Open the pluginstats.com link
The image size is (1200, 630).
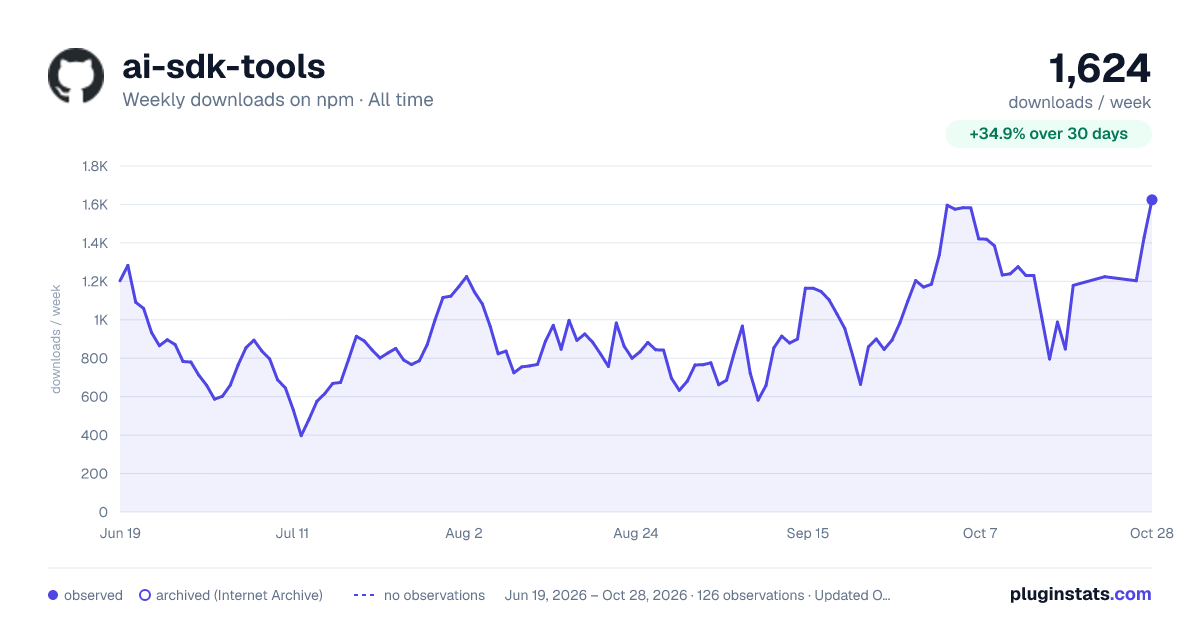[x=1080, y=594]
